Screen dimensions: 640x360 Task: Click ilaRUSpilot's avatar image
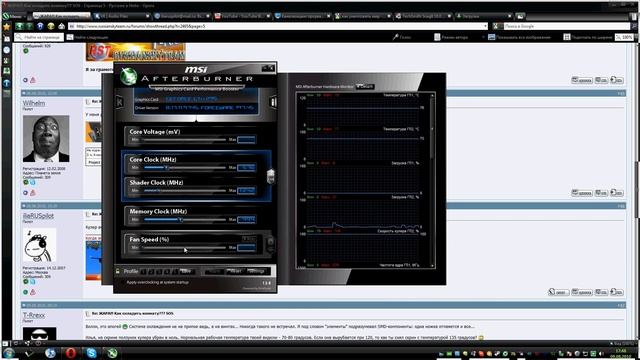click(x=39, y=245)
